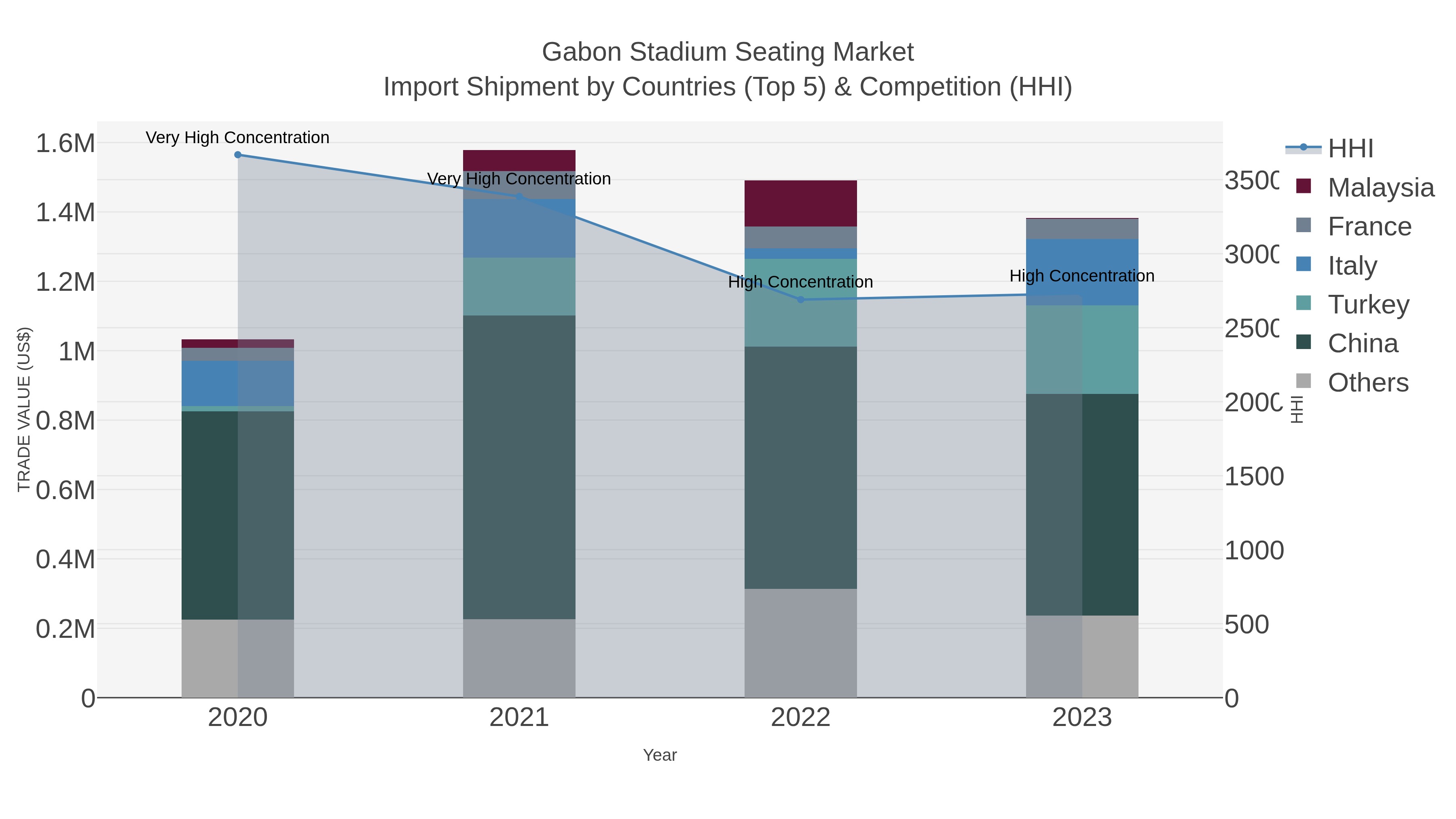Viewport: 1456px width, 819px height.
Task: Toggle France series in legend
Action: [x=1354, y=226]
